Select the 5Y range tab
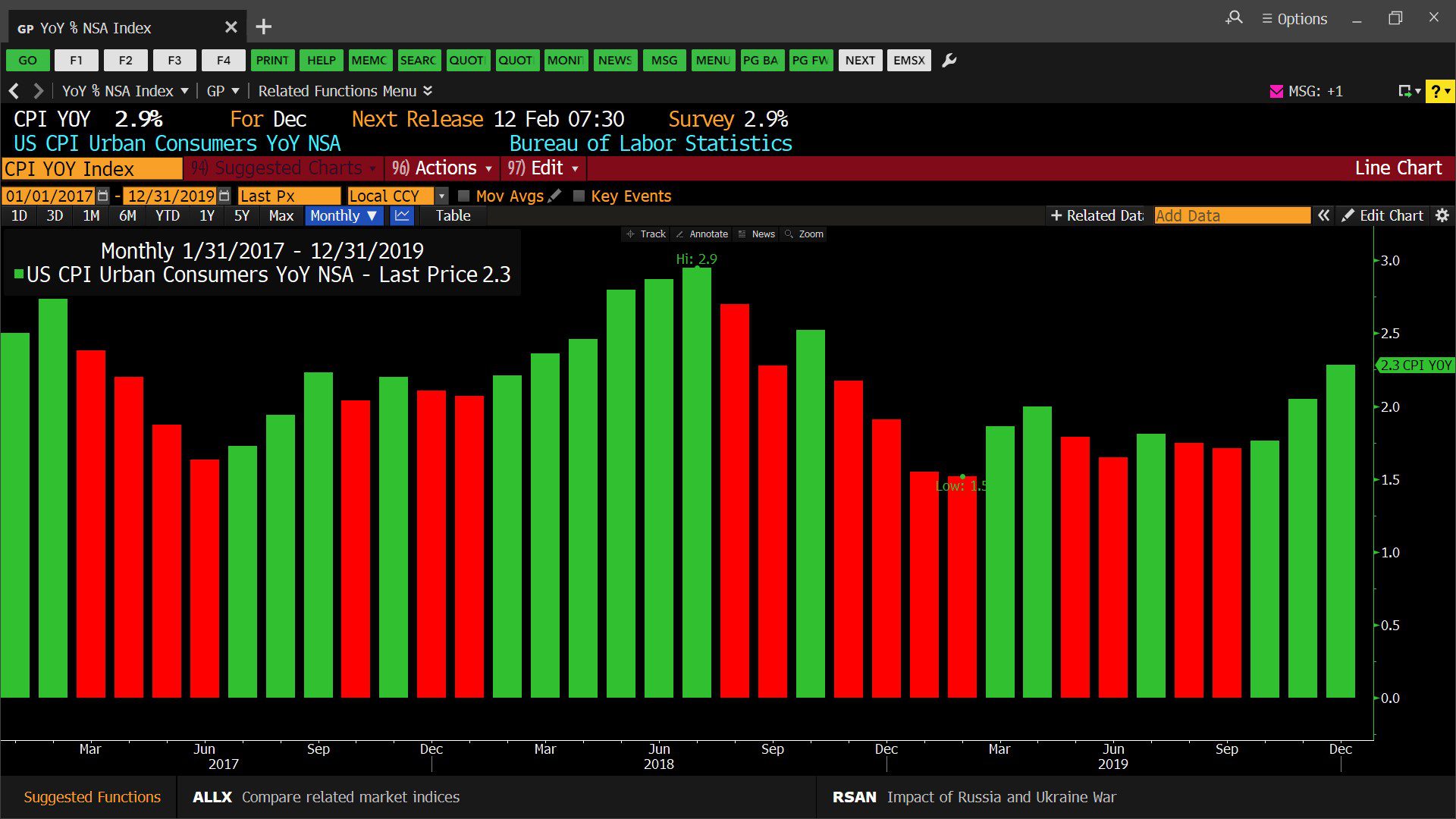Image resolution: width=1456 pixels, height=819 pixels. [241, 216]
